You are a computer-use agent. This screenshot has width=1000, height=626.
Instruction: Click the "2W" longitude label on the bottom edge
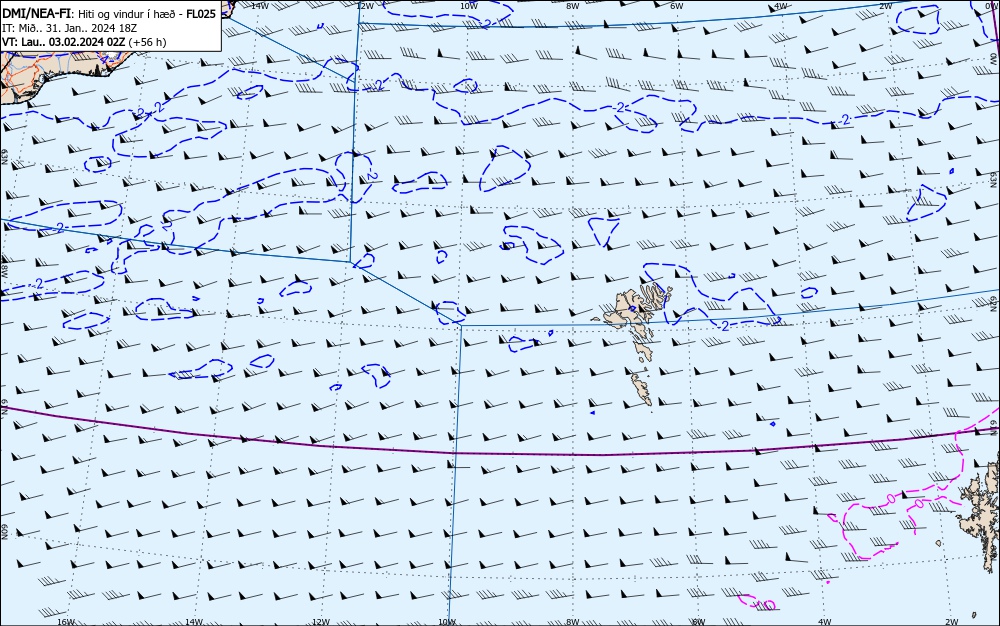tap(951, 622)
